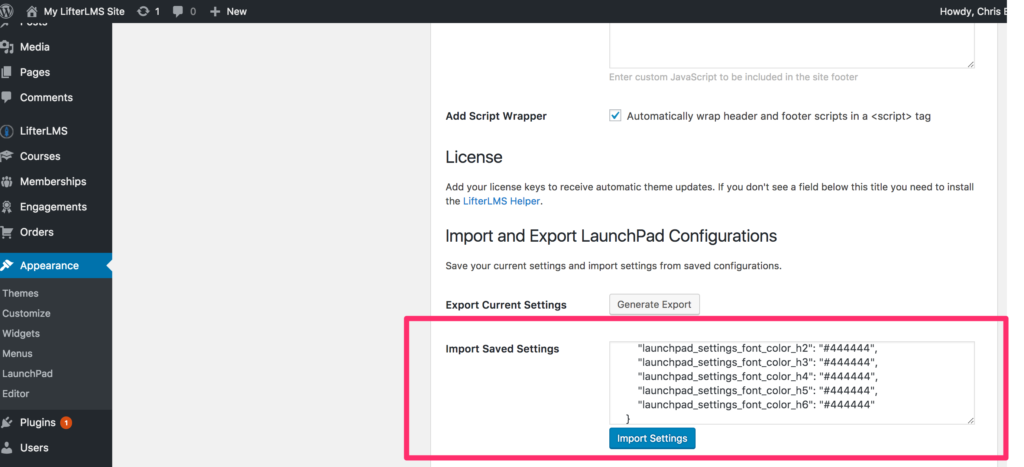This screenshot has height=467, width=1024.
Task: Open the comments bubble icon in admin bar
Action: 178,11
